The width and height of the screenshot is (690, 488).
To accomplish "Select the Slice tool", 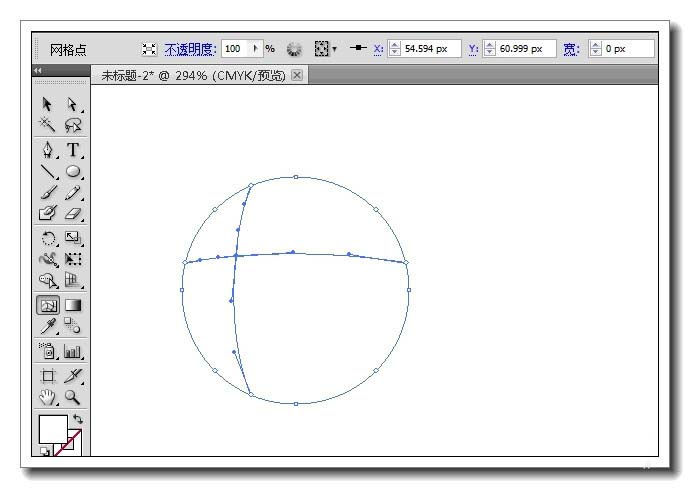I will click(73, 376).
